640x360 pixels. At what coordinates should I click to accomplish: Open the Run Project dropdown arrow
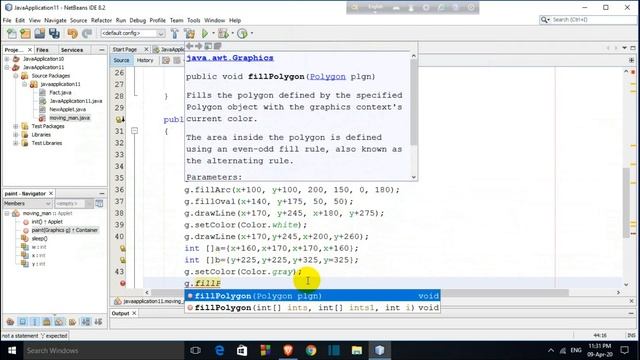tap(213, 33)
